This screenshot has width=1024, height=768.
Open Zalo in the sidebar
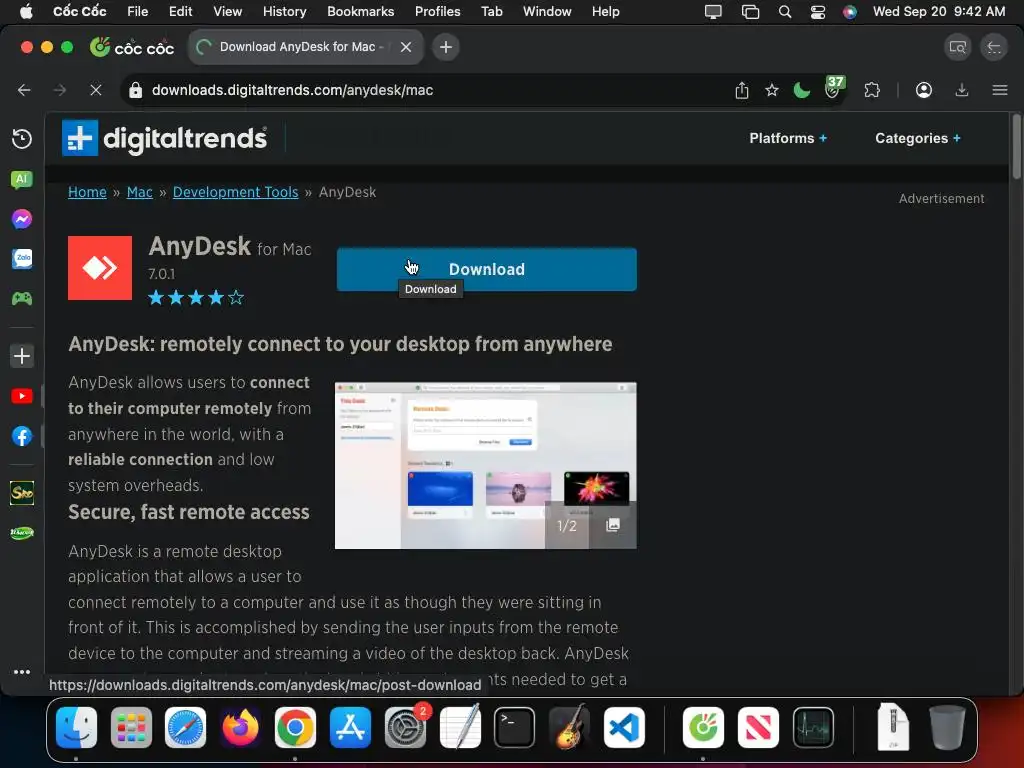point(22,259)
